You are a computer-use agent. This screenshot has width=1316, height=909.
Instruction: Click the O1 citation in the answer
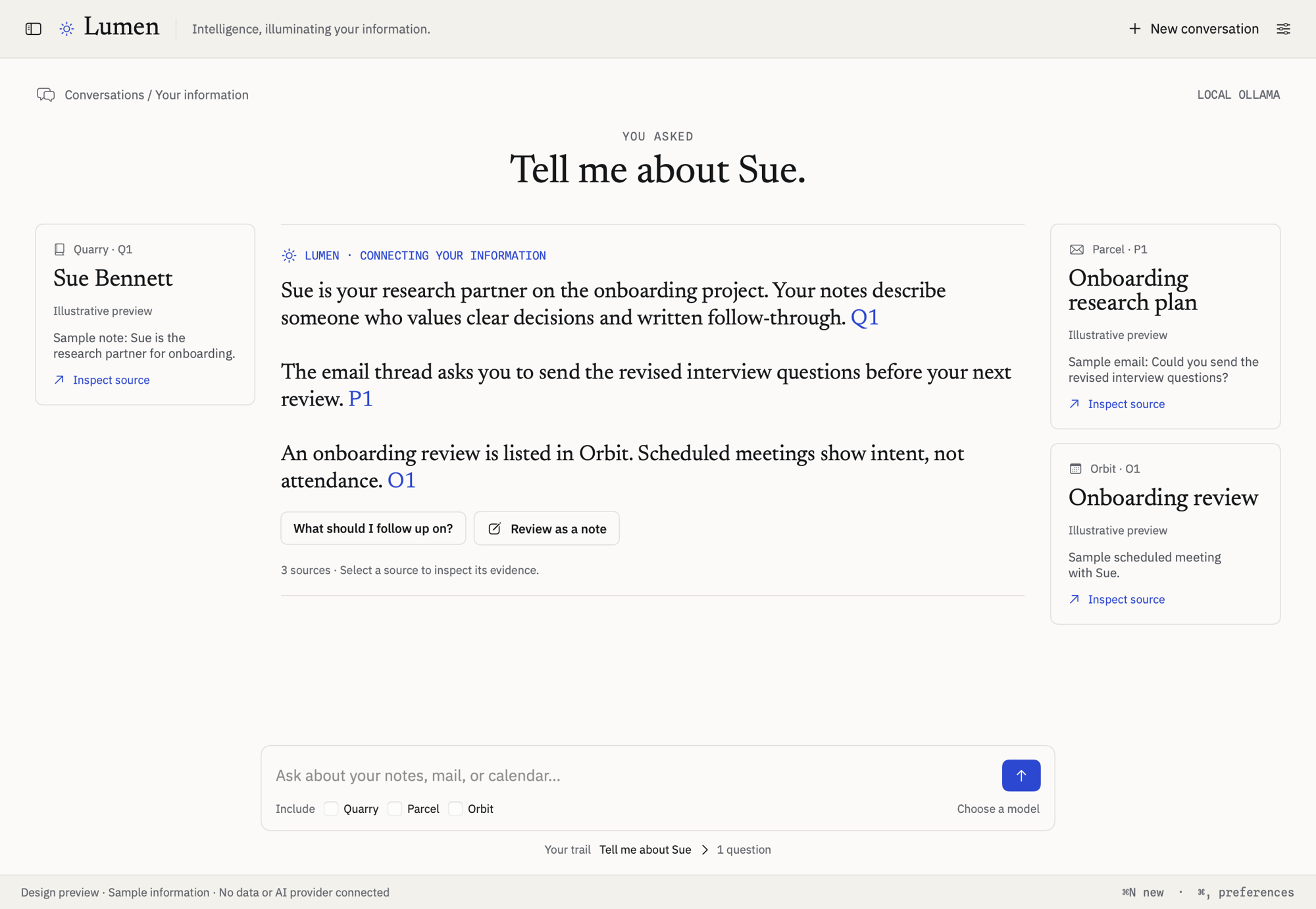pos(401,481)
